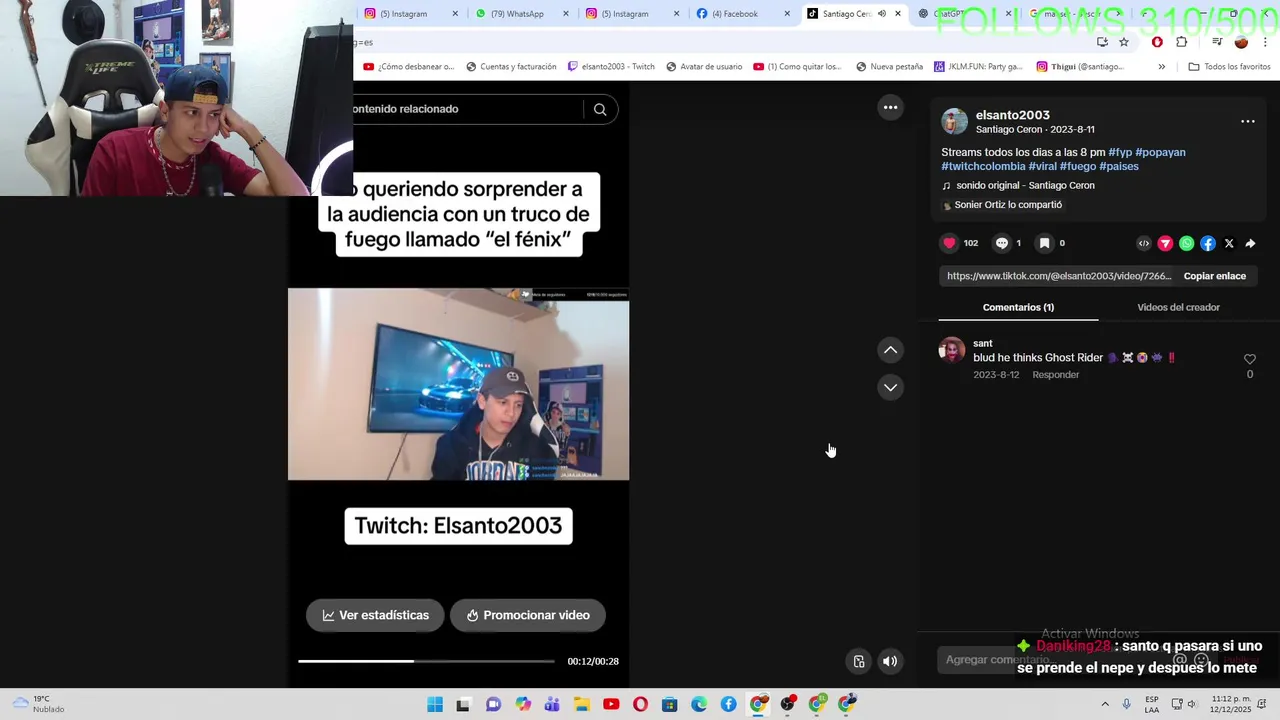The height and width of the screenshot is (720, 1280).
Task: Like the video with the heart icon
Action: tap(949, 243)
